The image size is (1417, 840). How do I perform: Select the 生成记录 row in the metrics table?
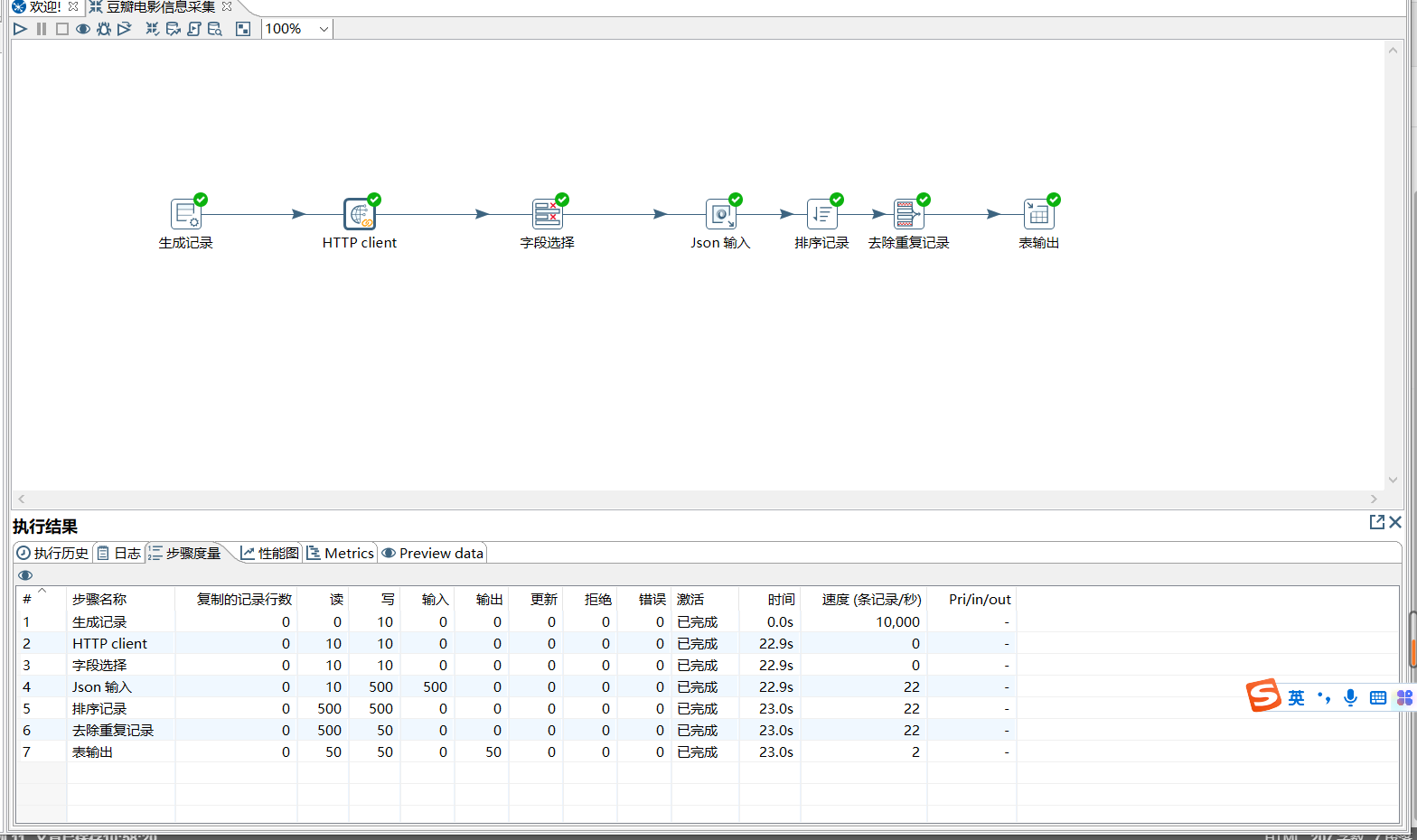coord(516,621)
